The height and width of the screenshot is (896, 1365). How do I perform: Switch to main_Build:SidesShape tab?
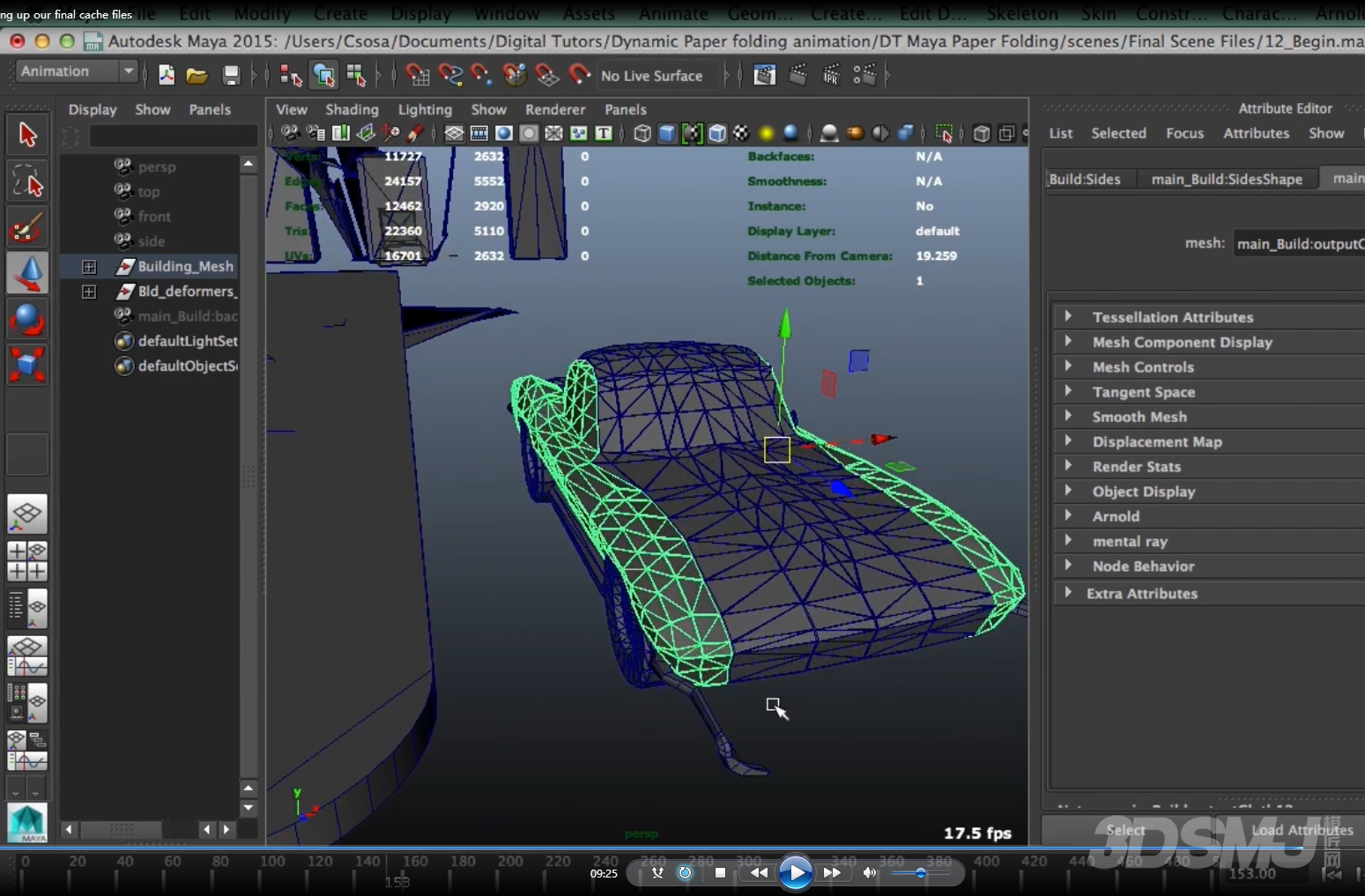click(1227, 179)
